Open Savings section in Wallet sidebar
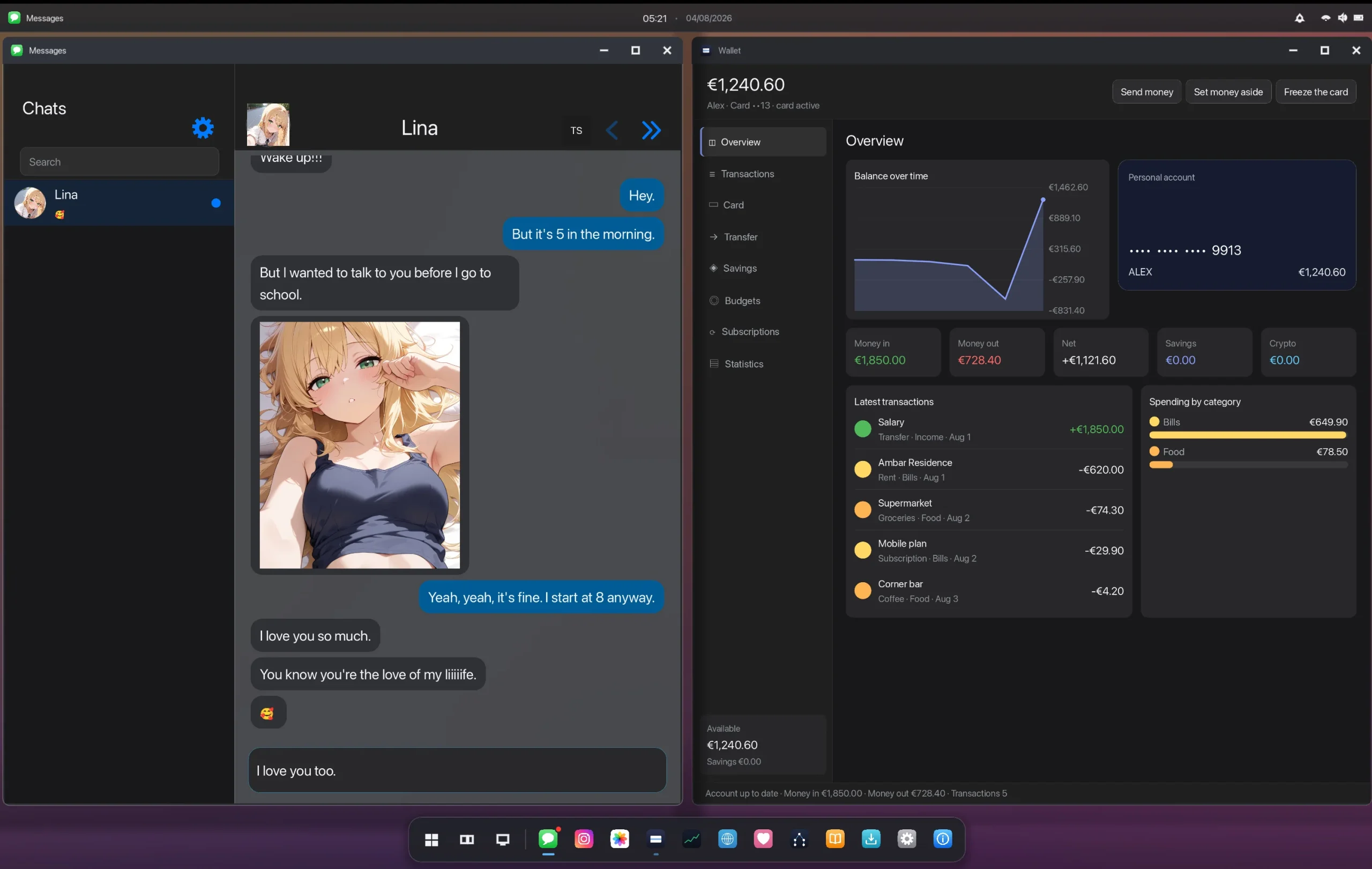The width and height of the screenshot is (1372, 869). click(763, 269)
